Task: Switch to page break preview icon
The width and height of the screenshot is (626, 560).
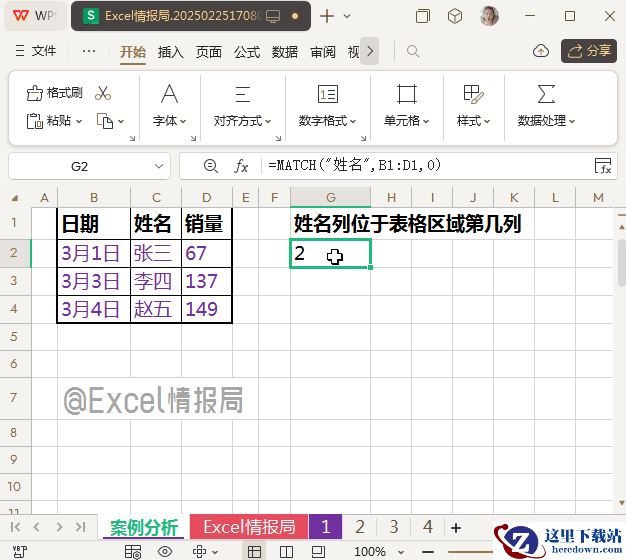Action: (318, 552)
